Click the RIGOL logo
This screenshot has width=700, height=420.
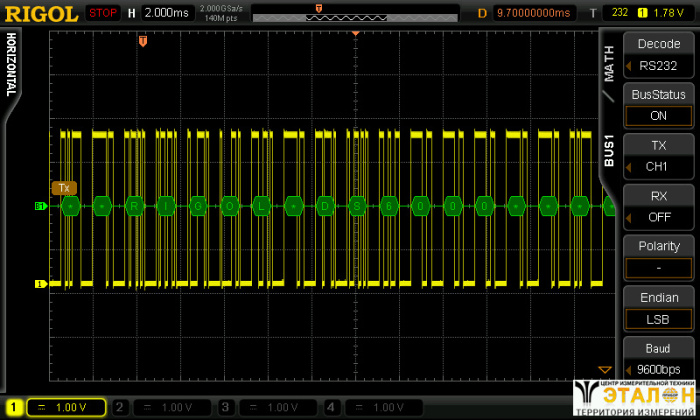coord(40,14)
